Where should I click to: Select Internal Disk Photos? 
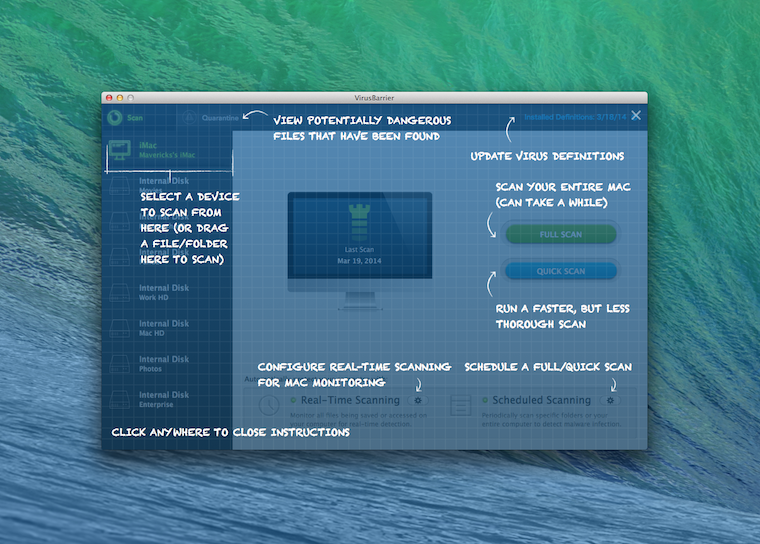point(164,364)
